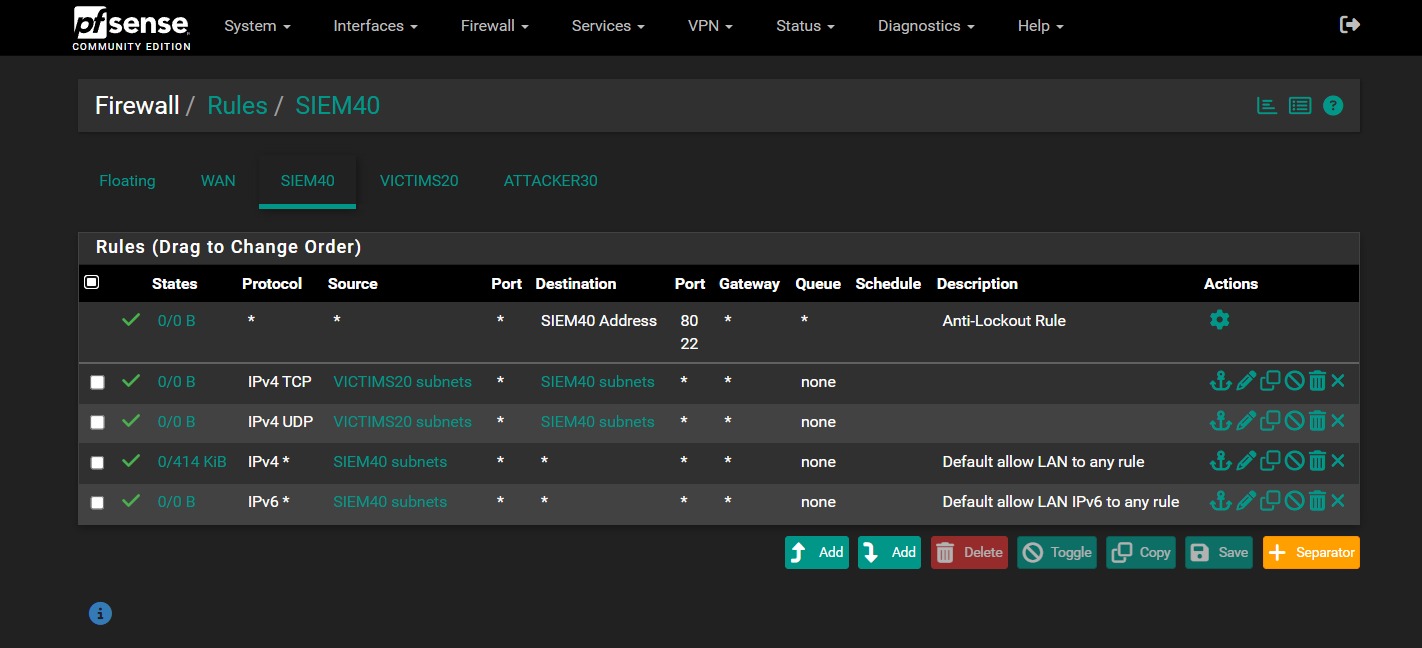Disable the IPv4 UDP rule with the ban icon
This screenshot has height=648, width=1422.
coord(1294,421)
